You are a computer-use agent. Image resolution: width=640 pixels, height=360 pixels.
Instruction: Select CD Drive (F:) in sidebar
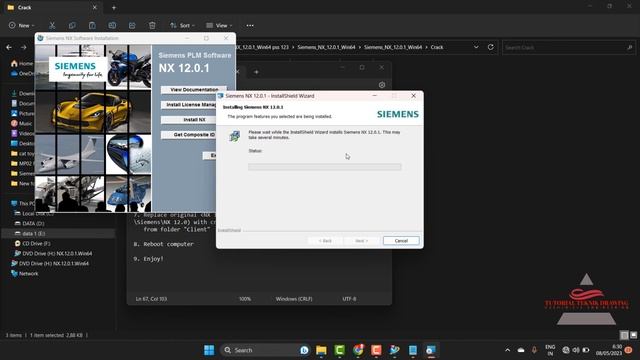[32, 243]
